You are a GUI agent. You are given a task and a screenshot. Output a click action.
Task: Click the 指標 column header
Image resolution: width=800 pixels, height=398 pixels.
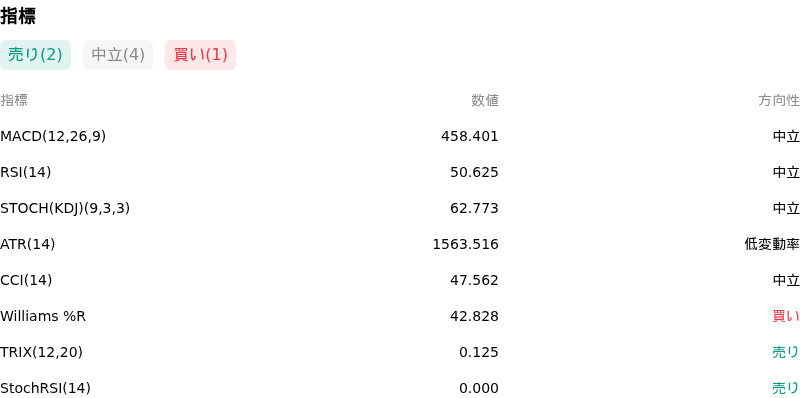(x=14, y=101)
